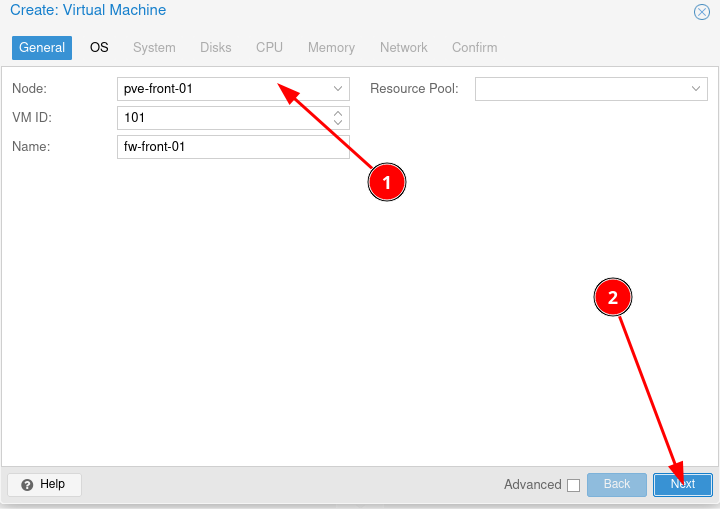720x509 pixels.
Task: Expand the Node dropdown arrow
Action: point(338,89)
